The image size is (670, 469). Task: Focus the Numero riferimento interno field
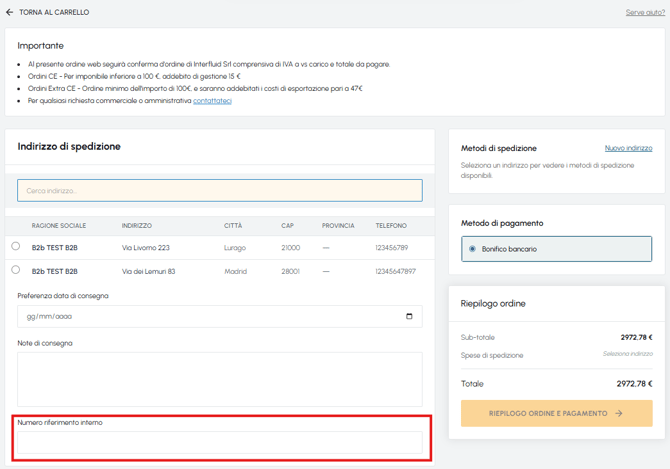click(220, 443)
